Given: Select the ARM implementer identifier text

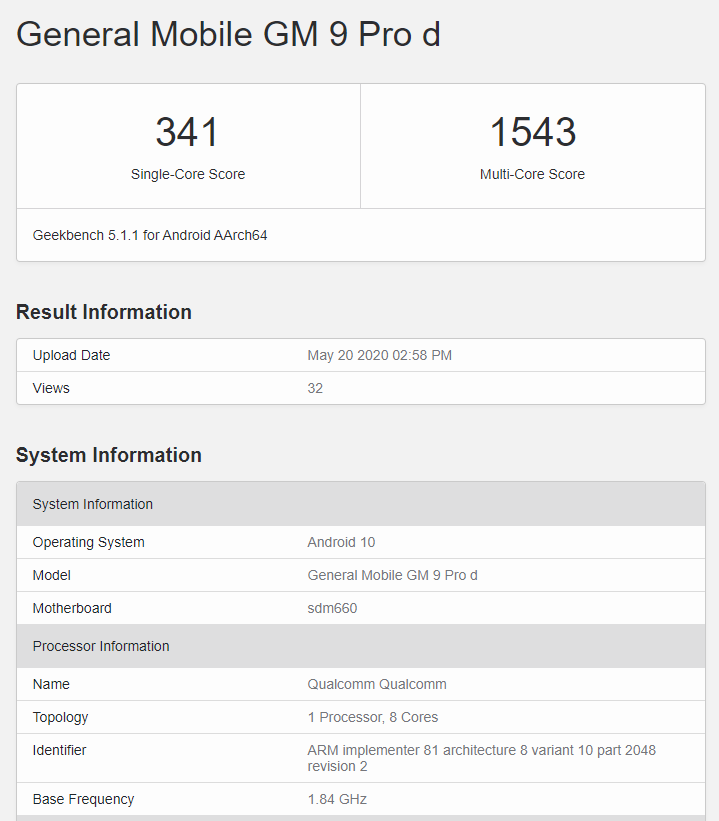Looking at the screenshot, I should [x=482, y=758].
